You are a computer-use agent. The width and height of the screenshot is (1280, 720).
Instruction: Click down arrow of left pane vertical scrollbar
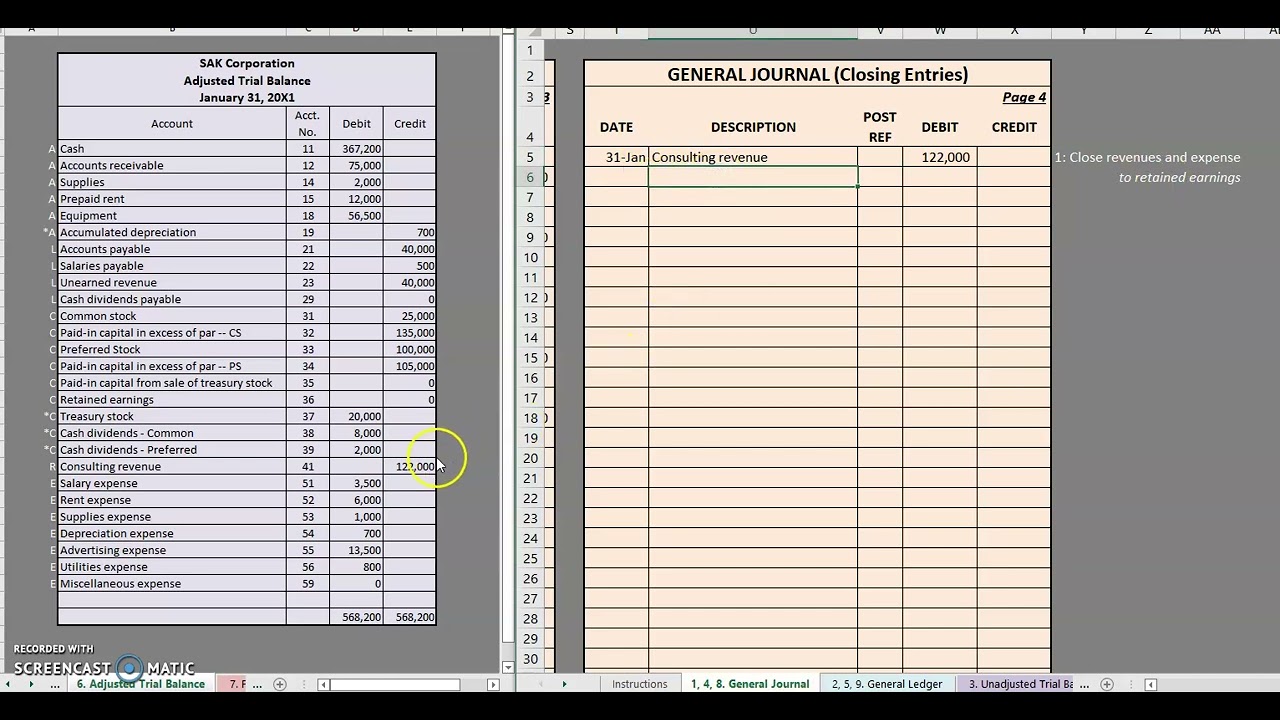pyautogui.click(x=508, y=667)
